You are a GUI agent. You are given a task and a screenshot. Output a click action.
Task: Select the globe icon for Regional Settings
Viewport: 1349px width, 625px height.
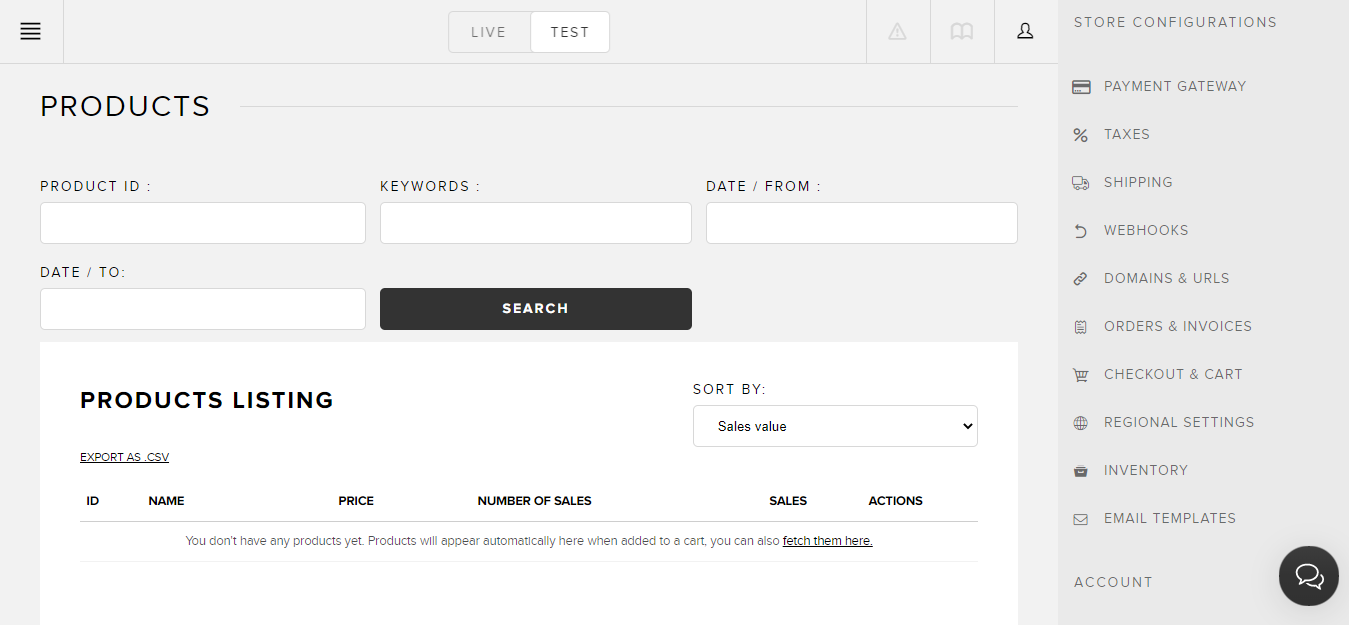(x=1080, y=422)
